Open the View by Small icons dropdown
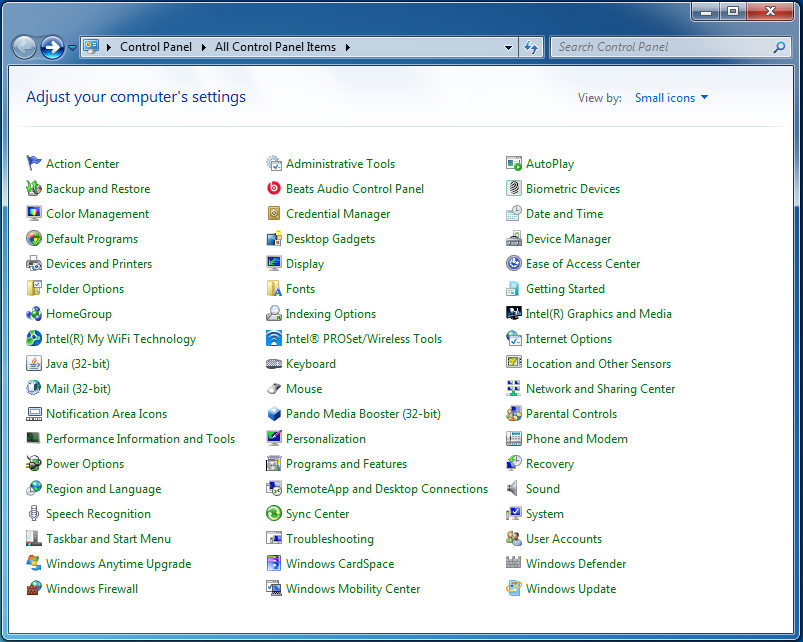Screen dimensions: 803x642 671,98
